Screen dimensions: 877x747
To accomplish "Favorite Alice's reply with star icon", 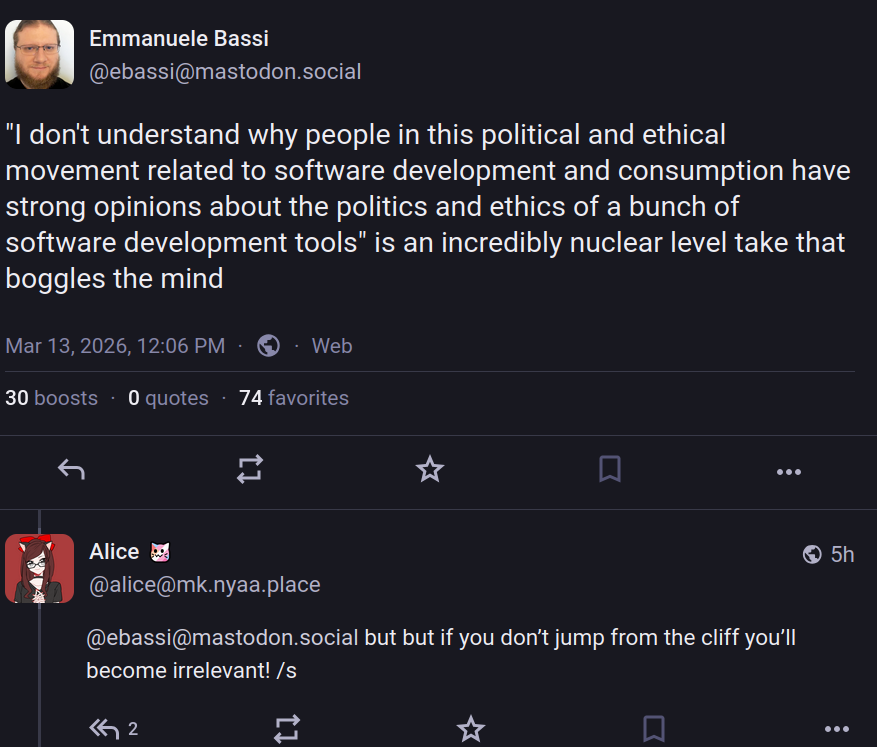I will point(470,729).
